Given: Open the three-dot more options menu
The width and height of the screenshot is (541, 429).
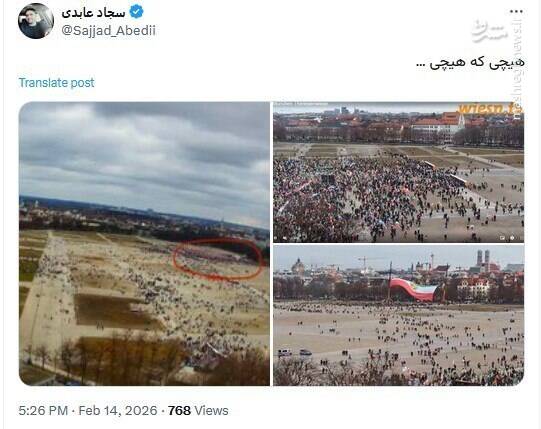Looking at the screenshot, I should (x=516, y=12).
